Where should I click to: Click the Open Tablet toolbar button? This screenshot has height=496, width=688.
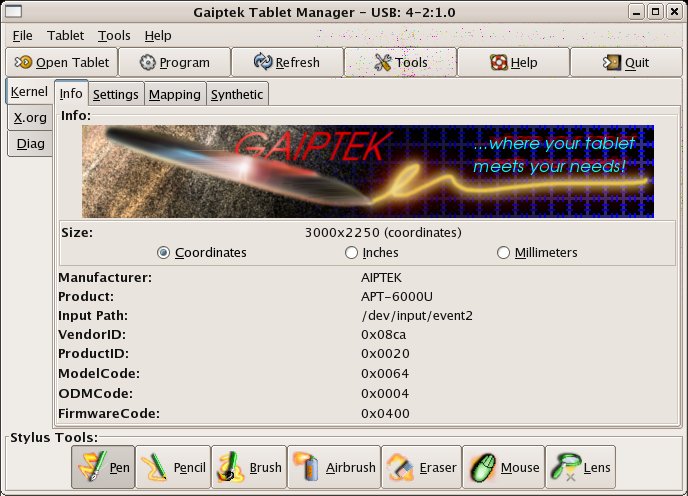62,62
